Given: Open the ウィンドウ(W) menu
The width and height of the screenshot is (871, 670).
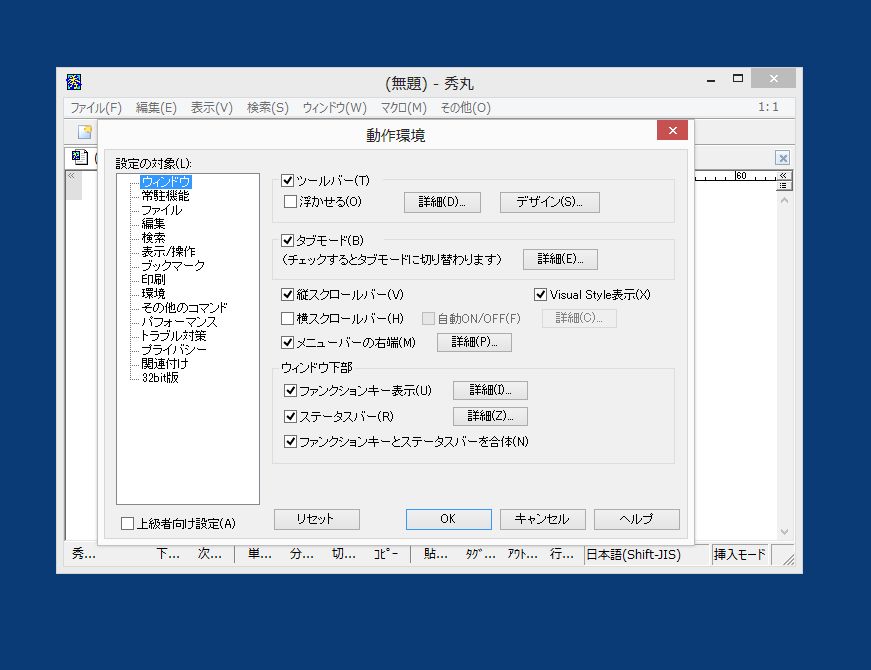Looking at the screenshot, I should tap(334, 108).
